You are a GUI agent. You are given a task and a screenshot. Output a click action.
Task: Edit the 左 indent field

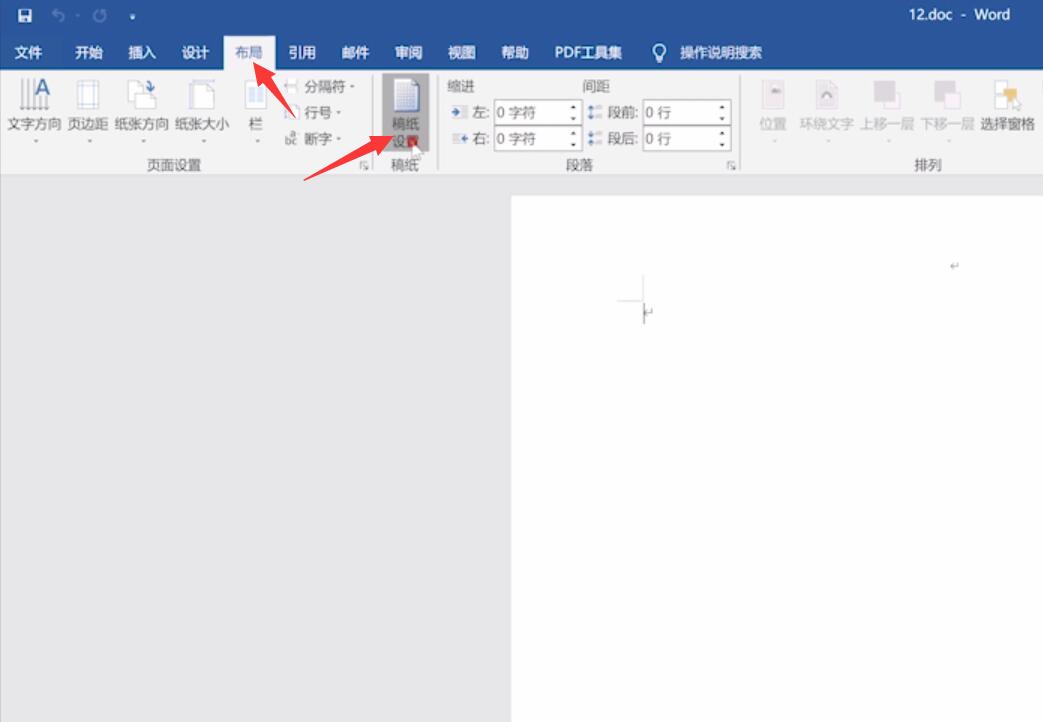tap(531, 112)
